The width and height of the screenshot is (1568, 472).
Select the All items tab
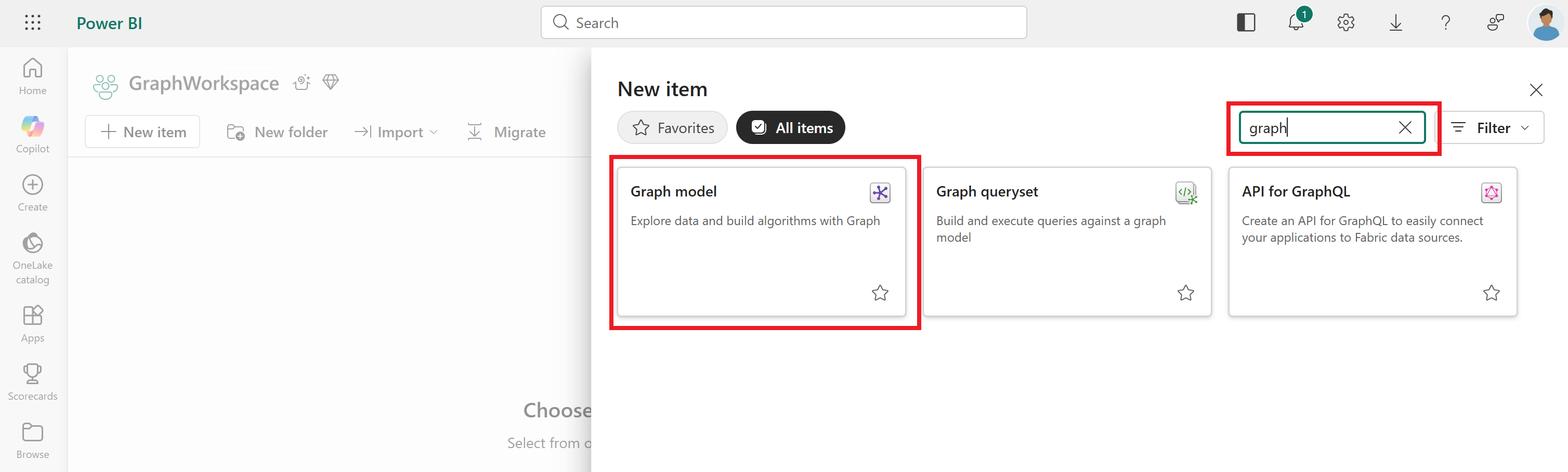click(x=791, y=128)
